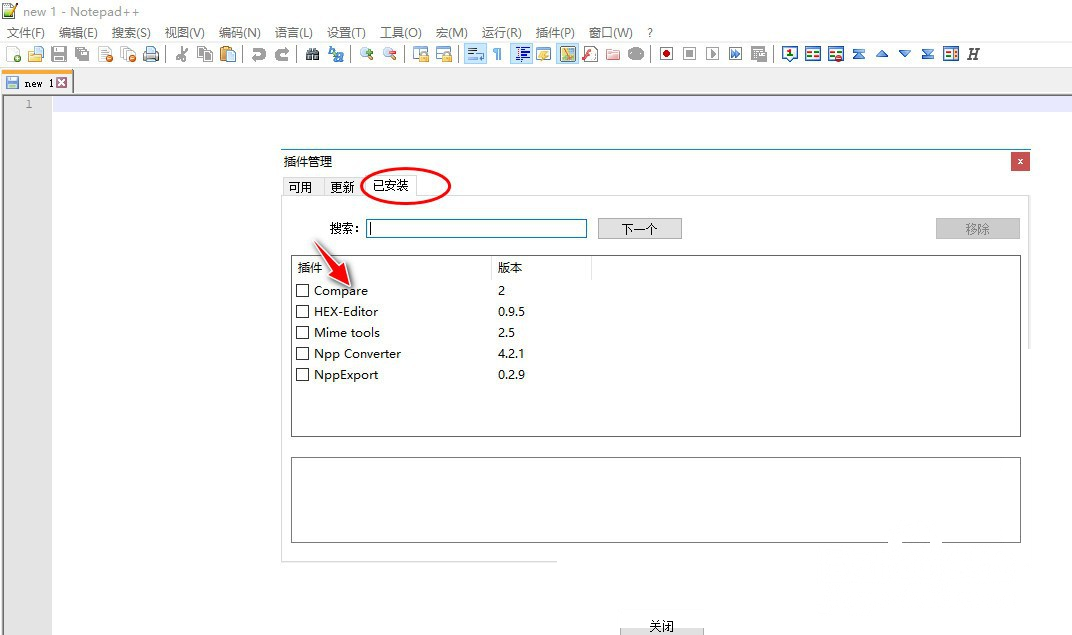Check the Npp Converter plugin checkbox
The height and width of the screenshot is (635, 1072).
[x=302, y=354]
